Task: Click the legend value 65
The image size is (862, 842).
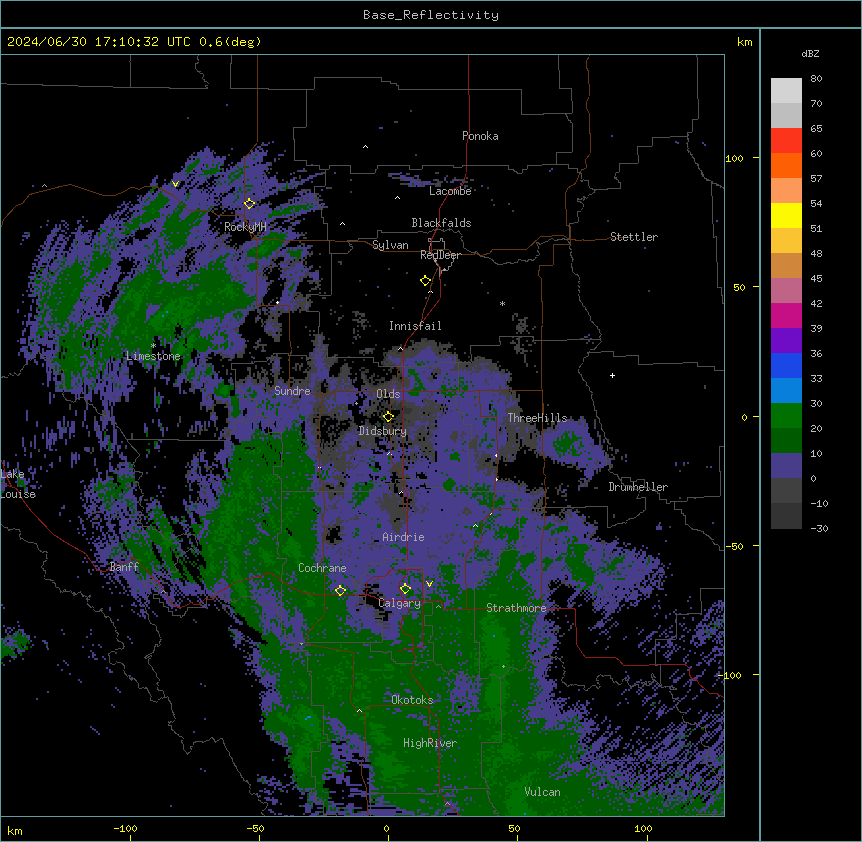Action: point(816,128)
